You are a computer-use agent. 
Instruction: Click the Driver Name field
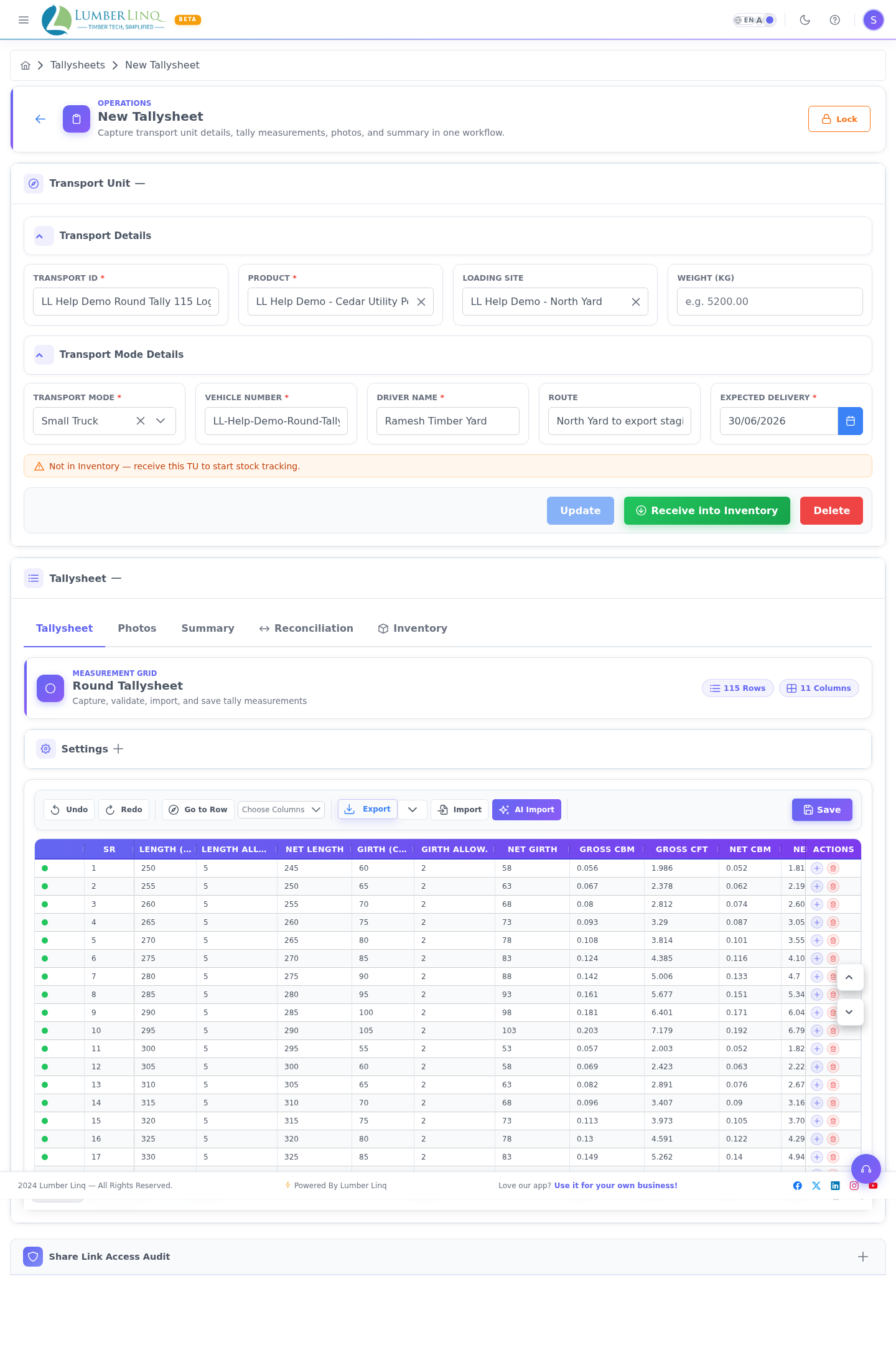[448, 421]
